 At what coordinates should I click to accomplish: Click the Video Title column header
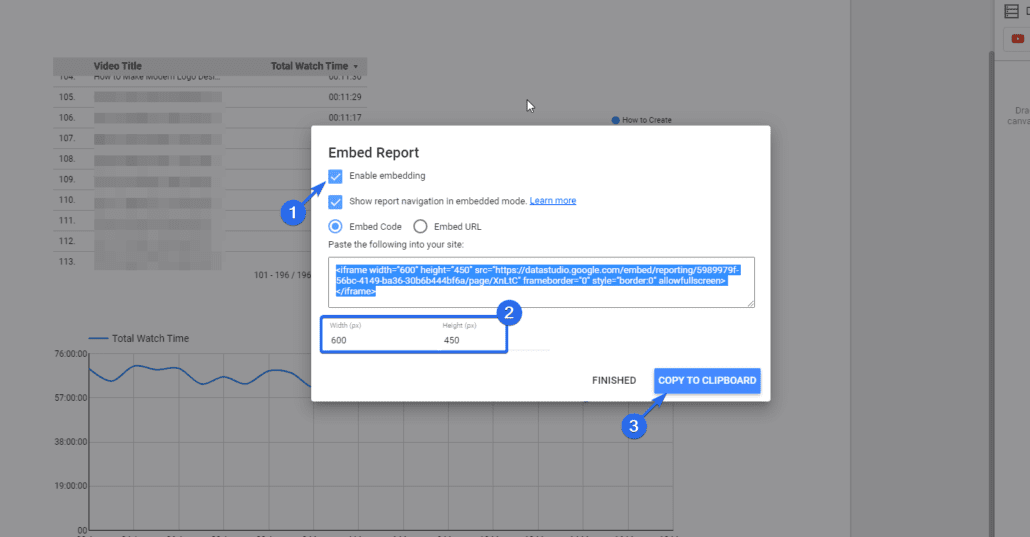tap(118, 66)
